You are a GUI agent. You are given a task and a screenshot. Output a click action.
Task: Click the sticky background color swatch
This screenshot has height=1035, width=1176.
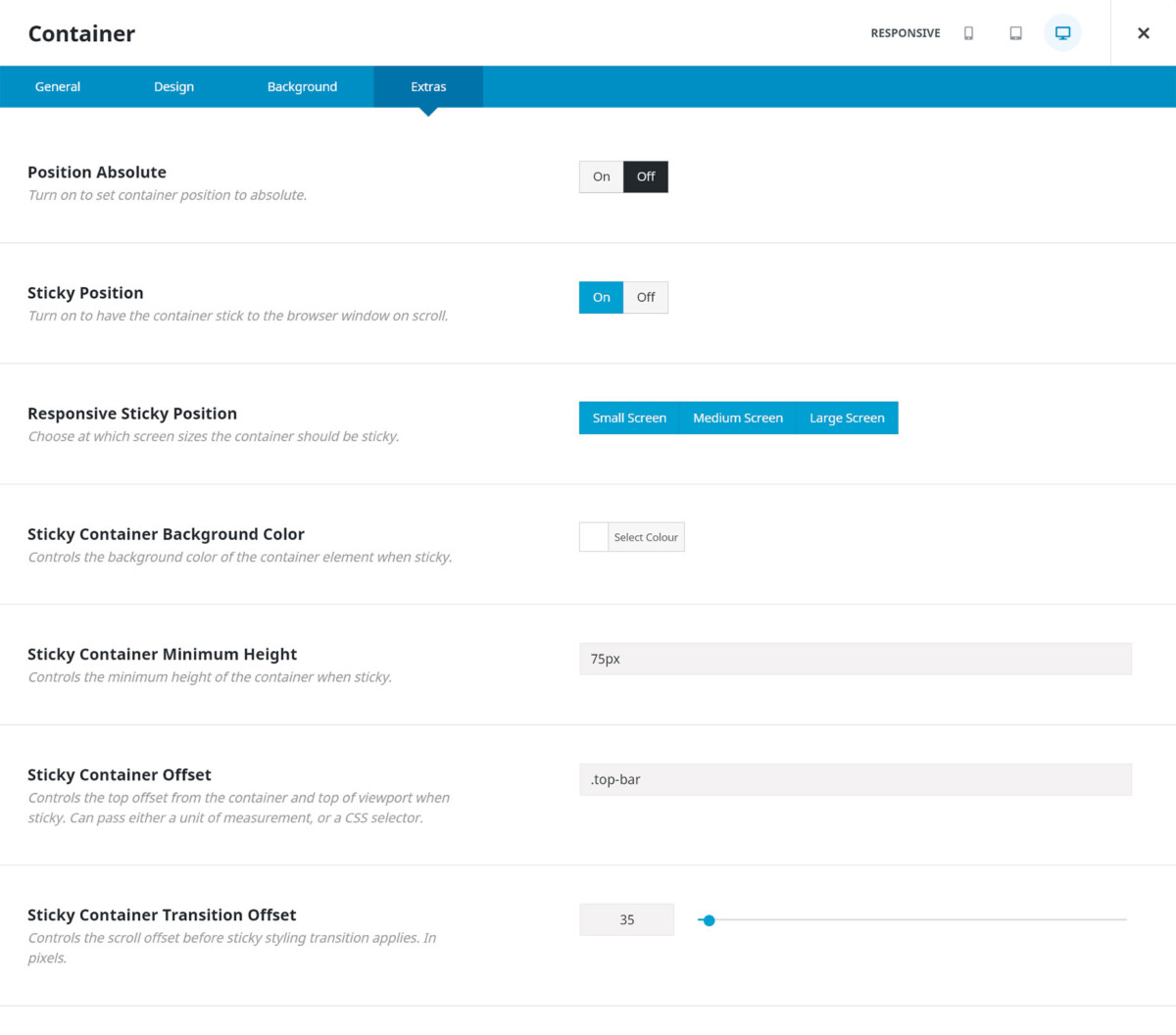(x=593, y=537)
